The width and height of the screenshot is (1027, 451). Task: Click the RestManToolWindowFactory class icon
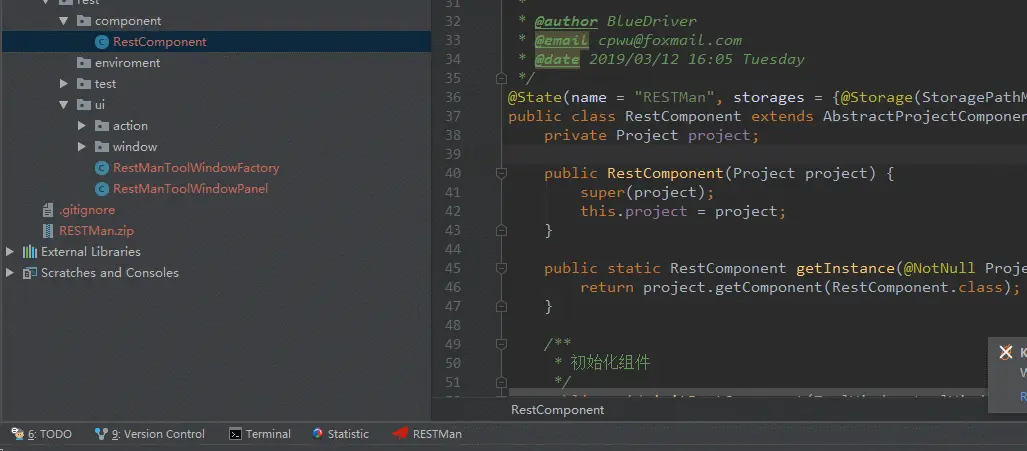(102, 168)
